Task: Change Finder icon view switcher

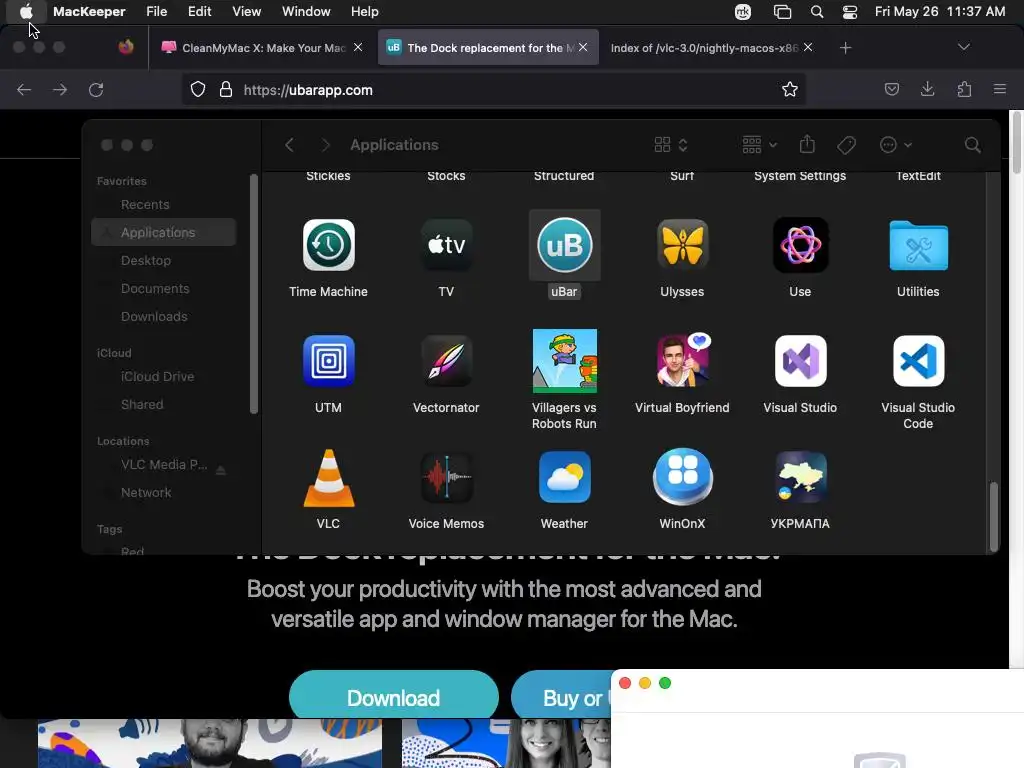Action: [x=671, y=145]
